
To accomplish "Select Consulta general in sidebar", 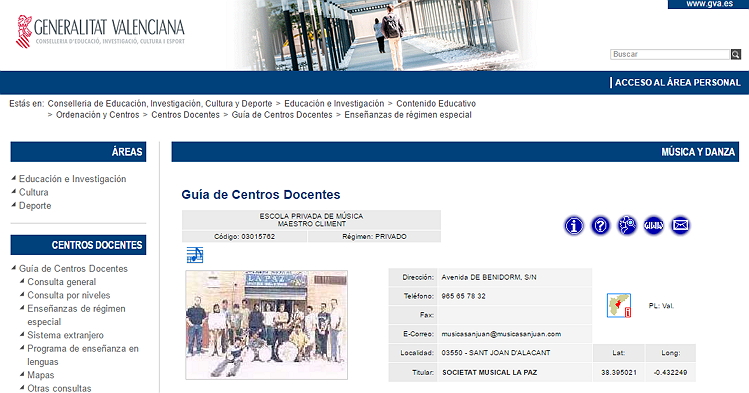I will point(62,282).
